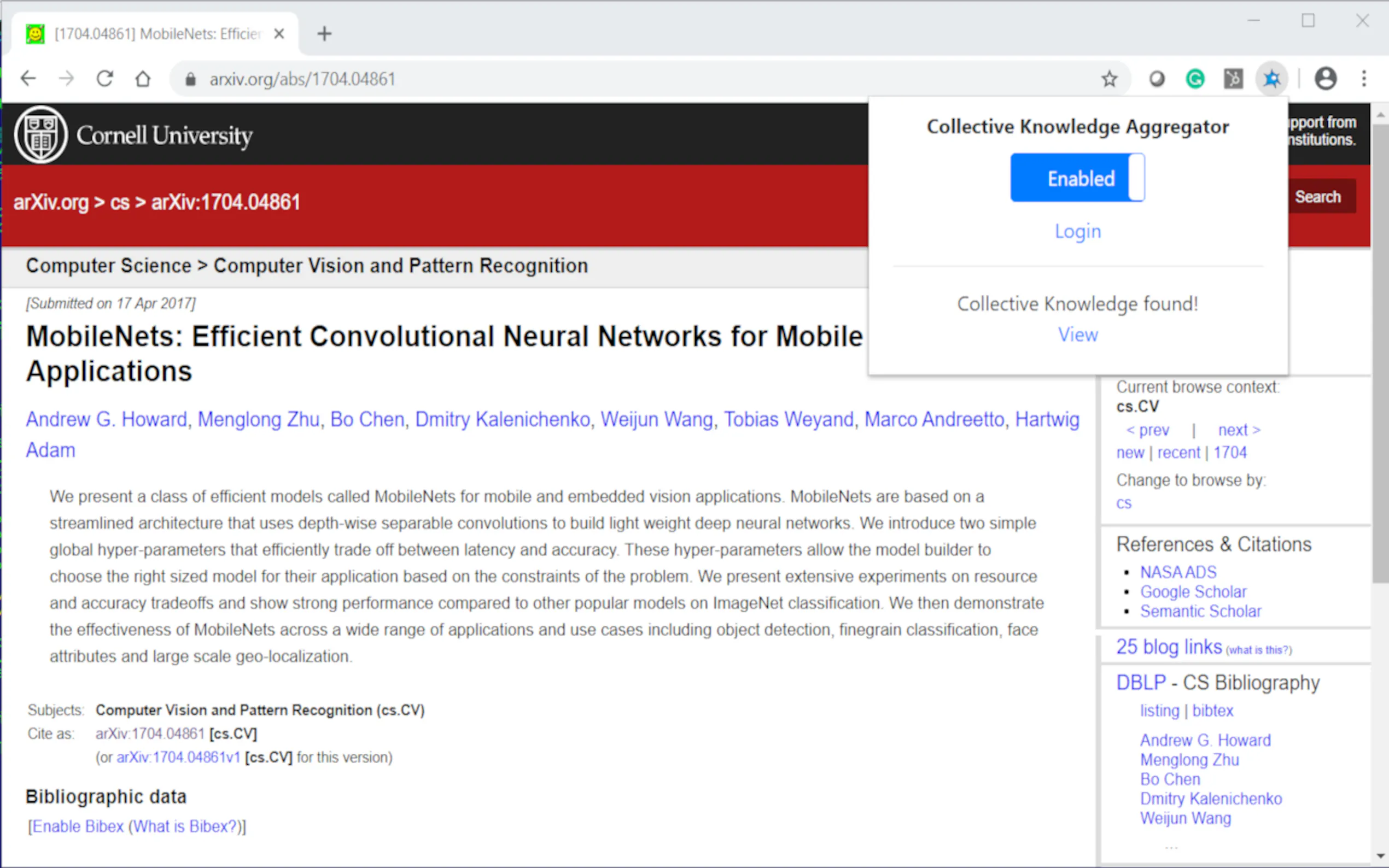Open author Tobias Weyand link
This screenshot has height=868, width=1389.
789,419
